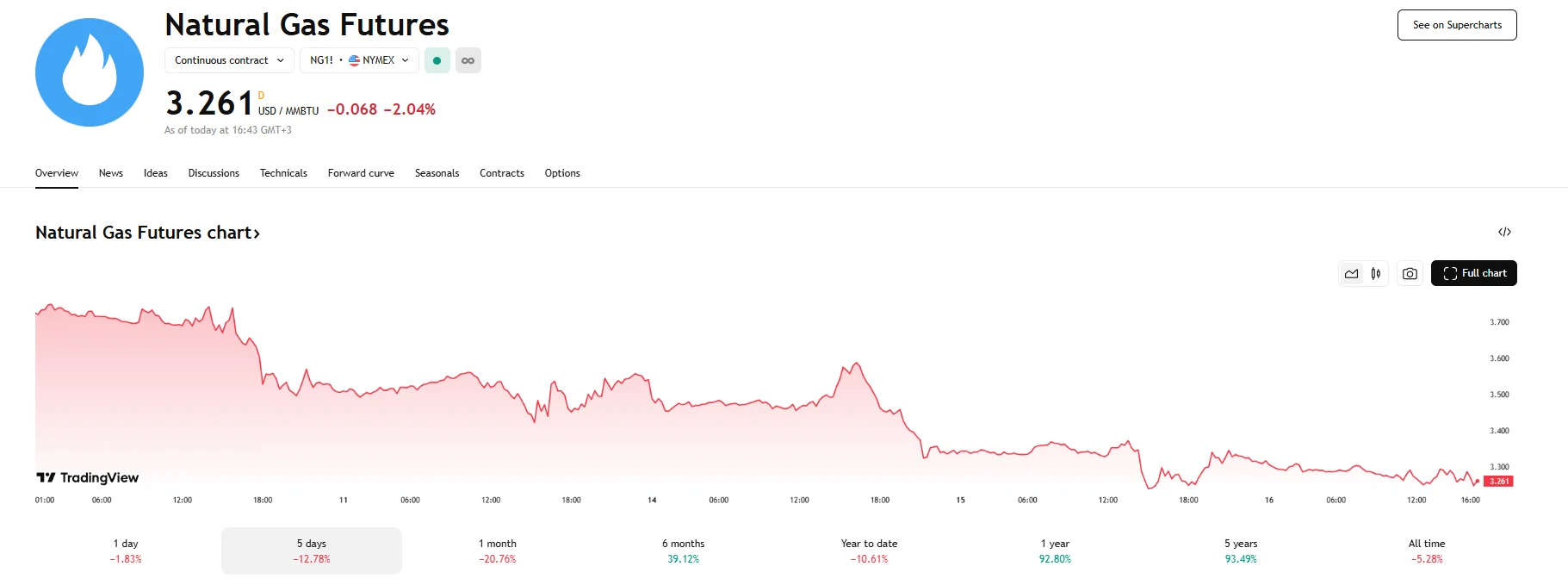Viewport: 1568px width, 585px height.
Task: Click the See on Supercharts button
Action: [x=1456, y=25]
